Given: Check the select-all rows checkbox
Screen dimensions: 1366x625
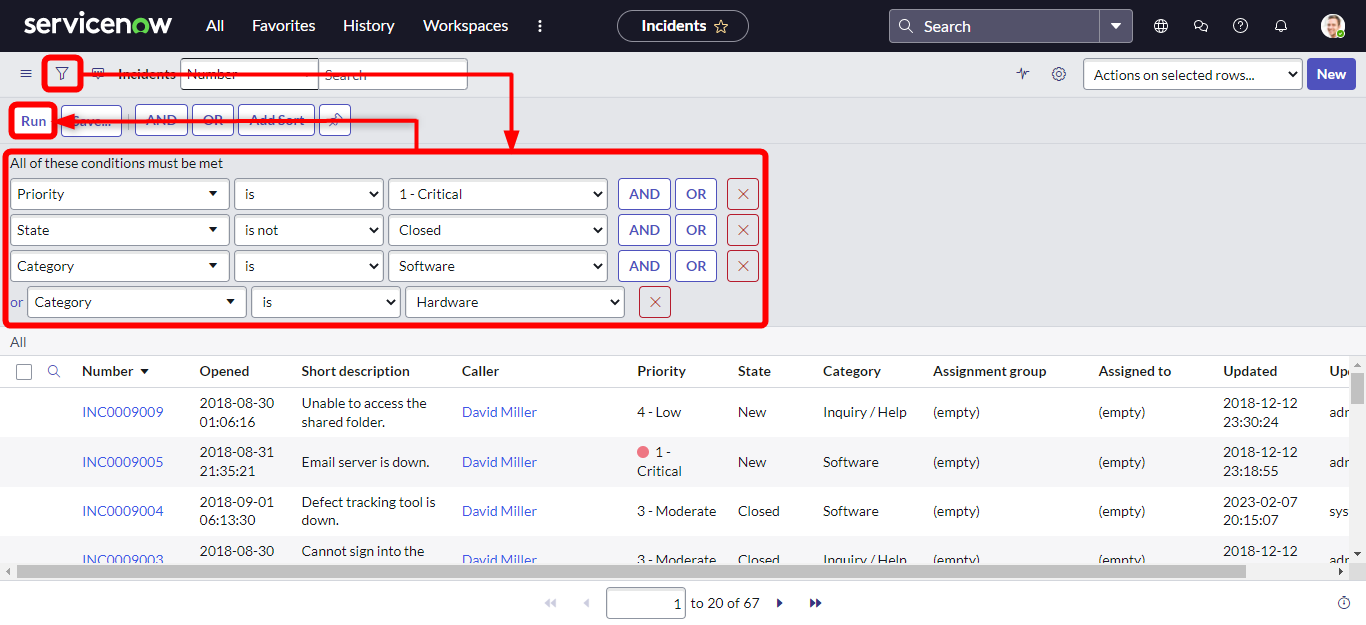Looking at the screenshot, I should point(24,371).
